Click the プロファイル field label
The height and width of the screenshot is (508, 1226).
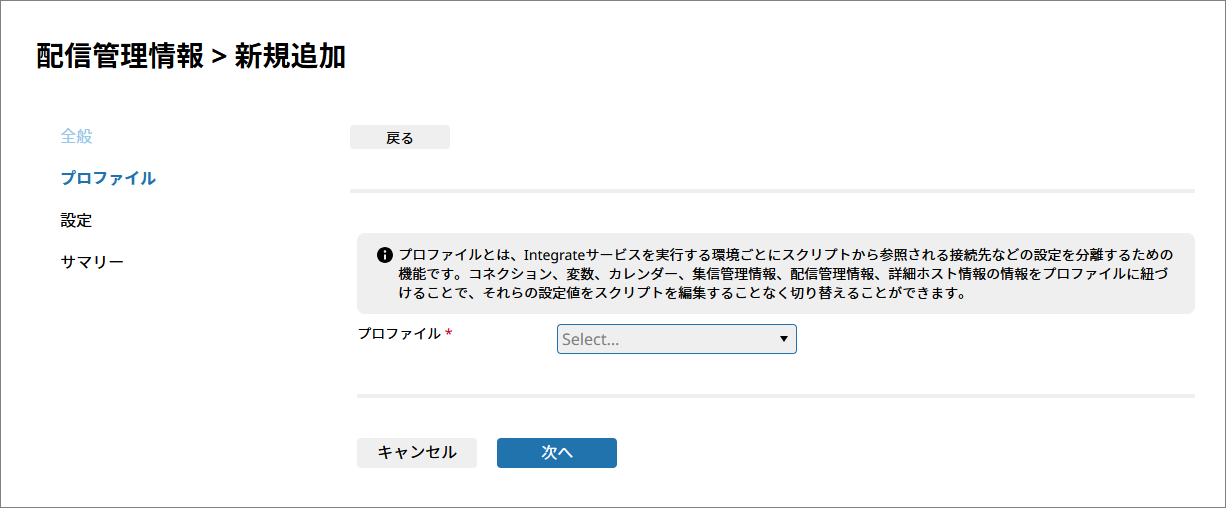pyautogui.click(x=399, y=333)
